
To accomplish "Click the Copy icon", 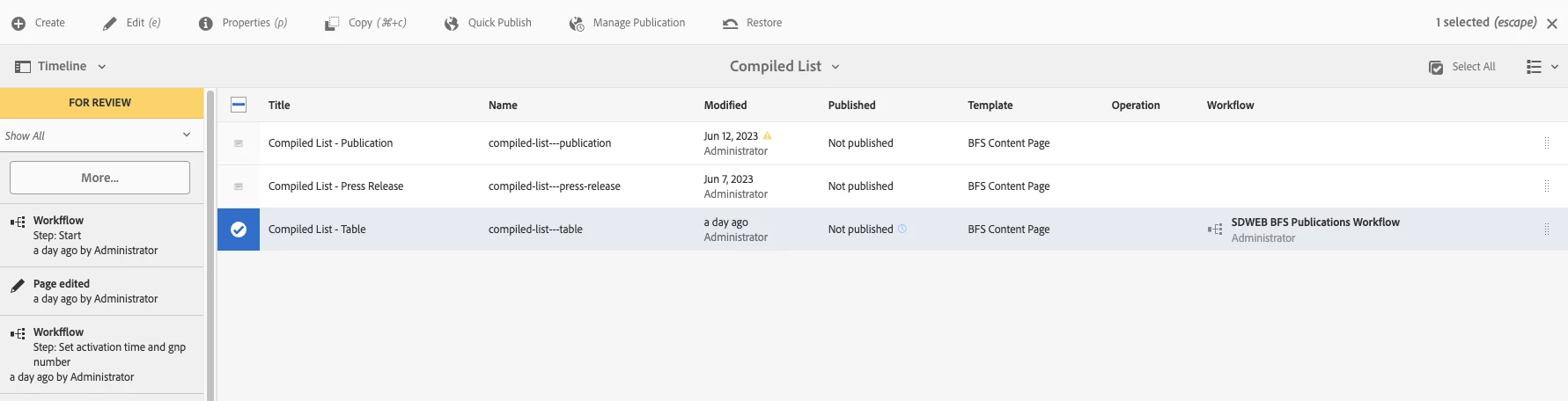I will pyautogui.click(x=332, y=24).
